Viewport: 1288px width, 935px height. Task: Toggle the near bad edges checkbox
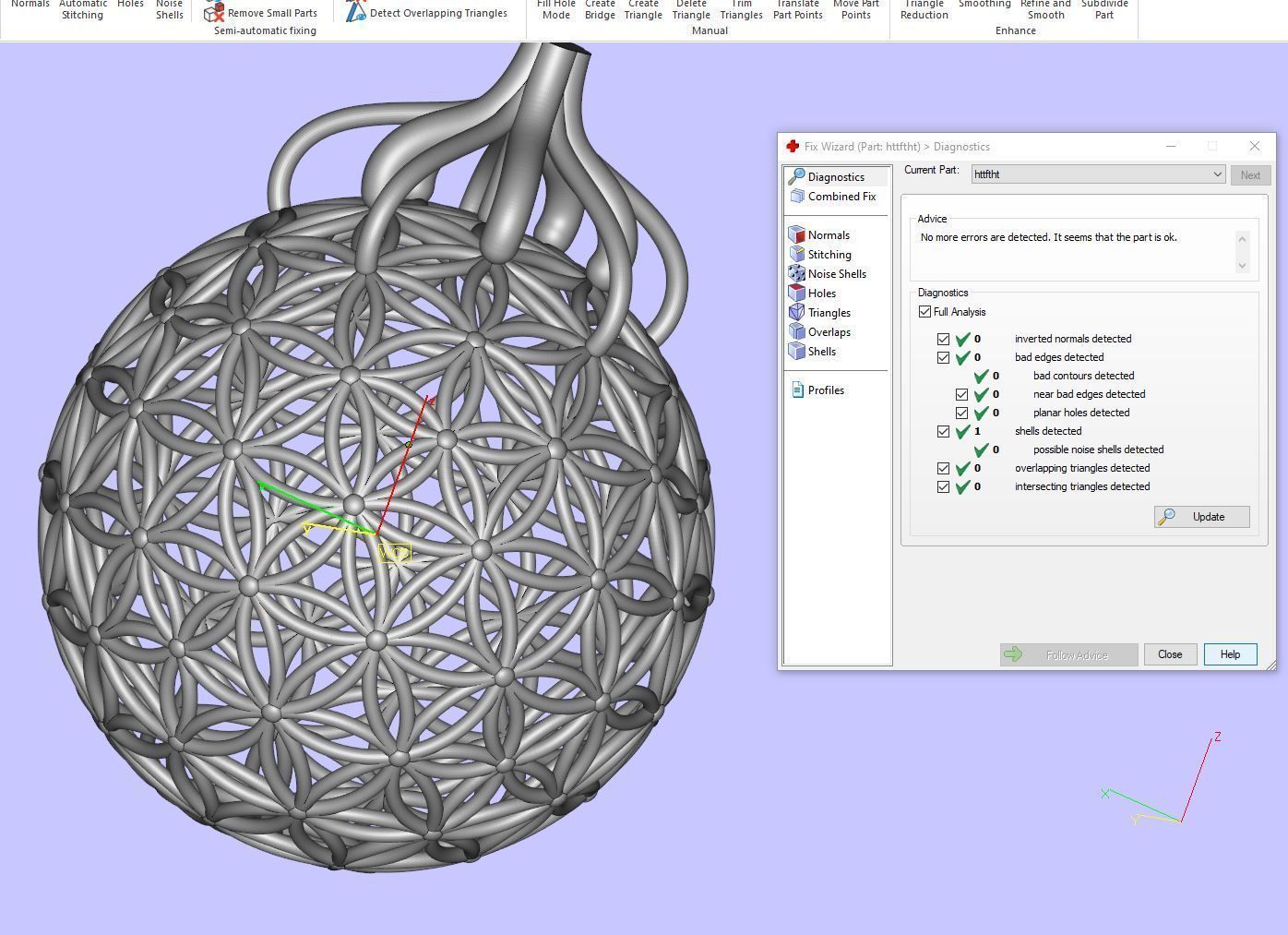[x=961, y=394]
